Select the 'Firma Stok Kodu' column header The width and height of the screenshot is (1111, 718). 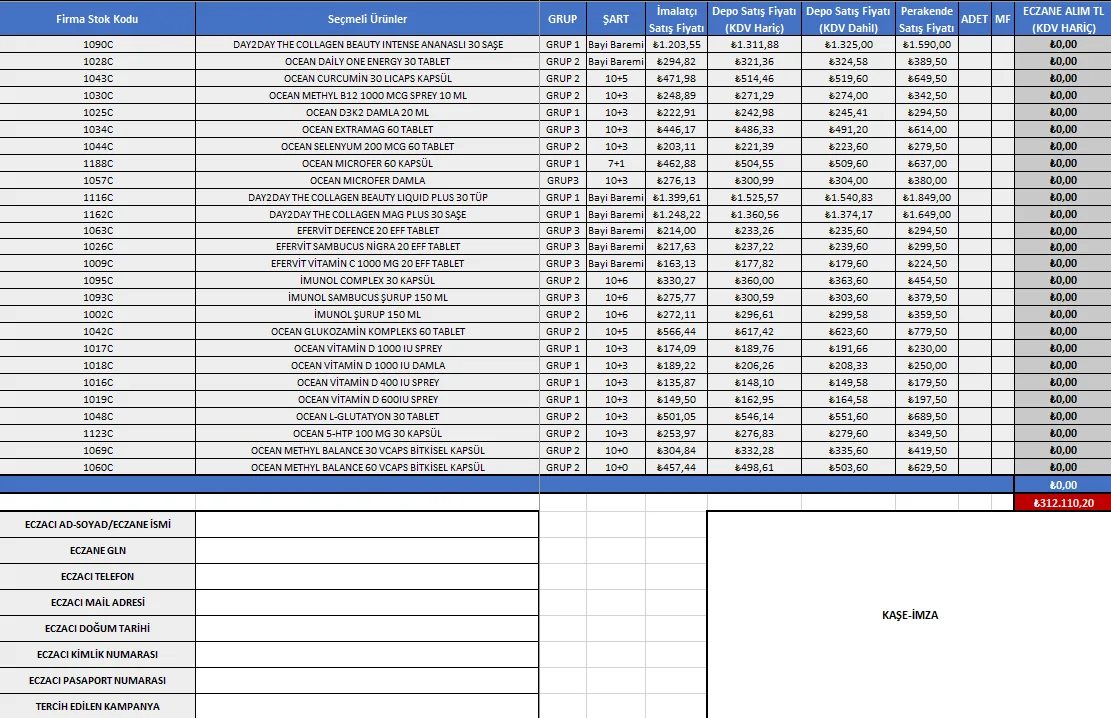point(98,18)
